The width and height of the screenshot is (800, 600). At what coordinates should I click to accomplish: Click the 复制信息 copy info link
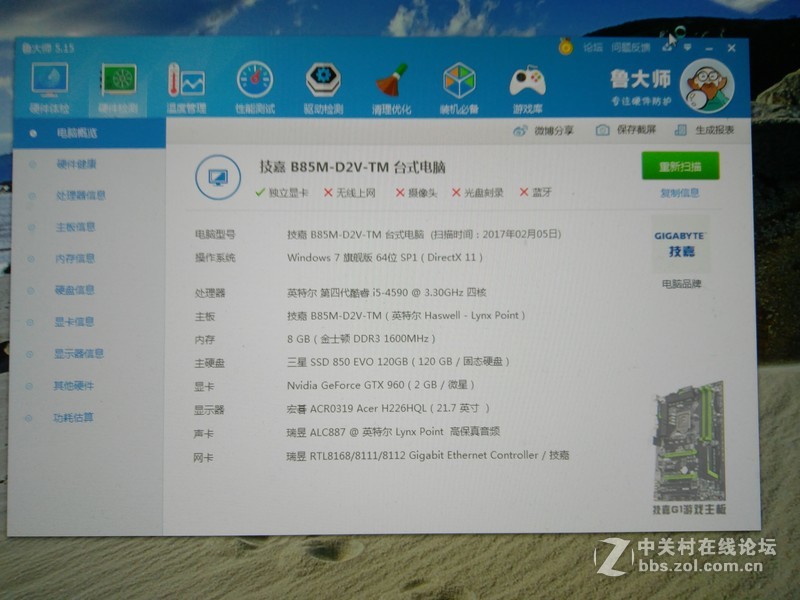click(680, 193)
